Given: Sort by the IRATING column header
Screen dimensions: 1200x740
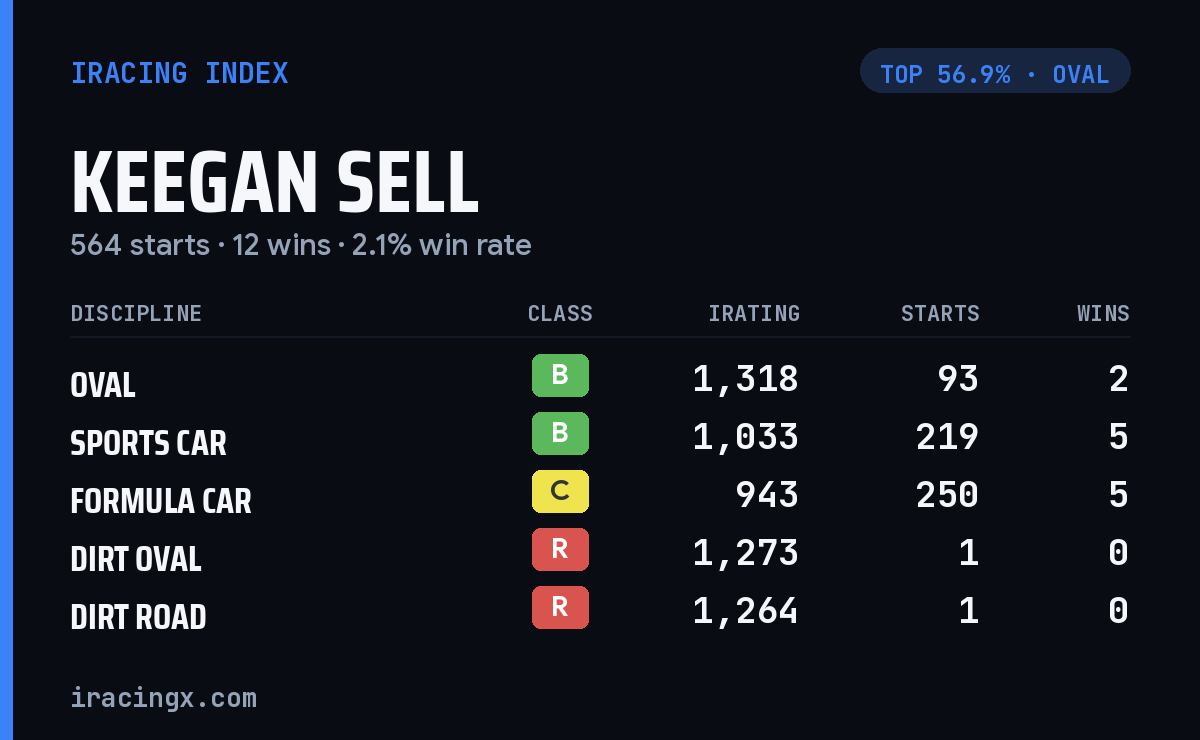Looking at the screenshot, I should click(x=754, y=314).
